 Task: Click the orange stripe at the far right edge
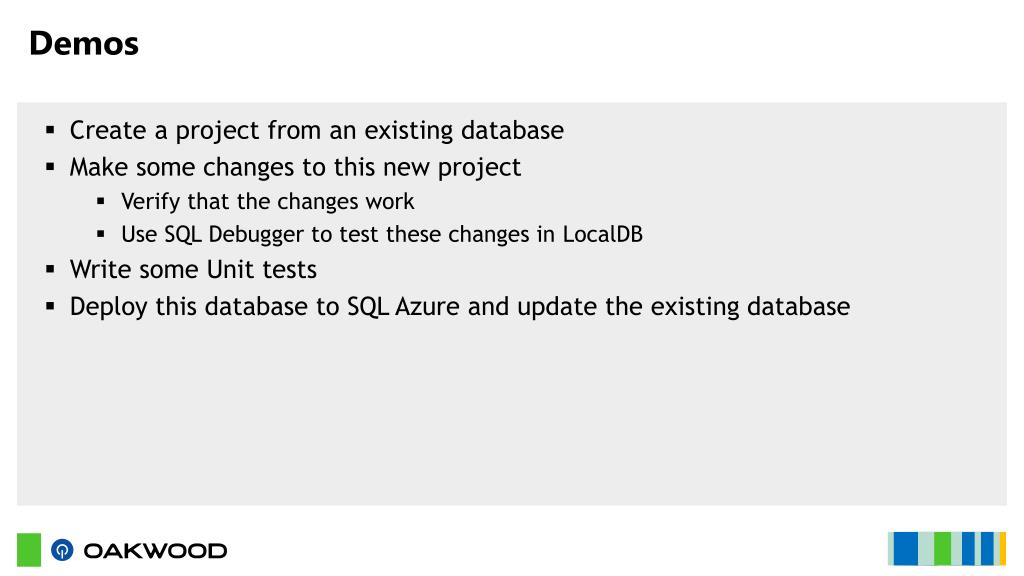click(1002, 549)
